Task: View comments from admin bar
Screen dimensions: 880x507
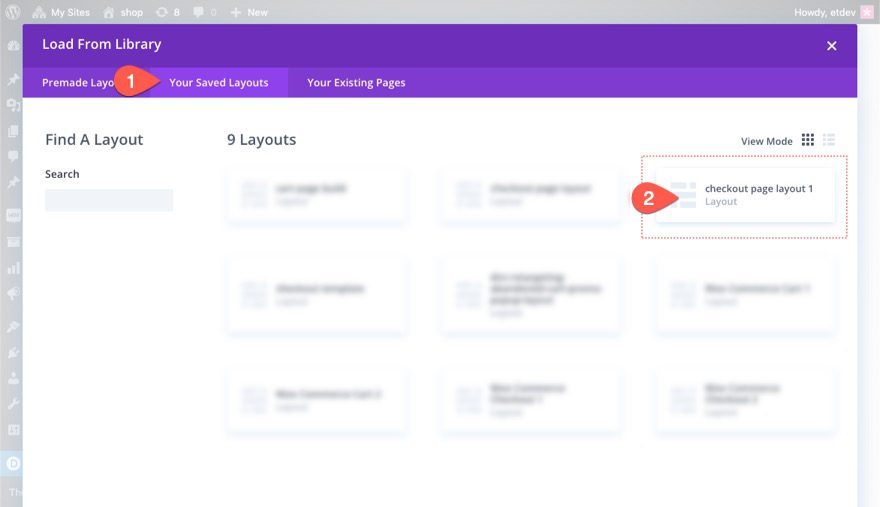Action: [204, 12]
